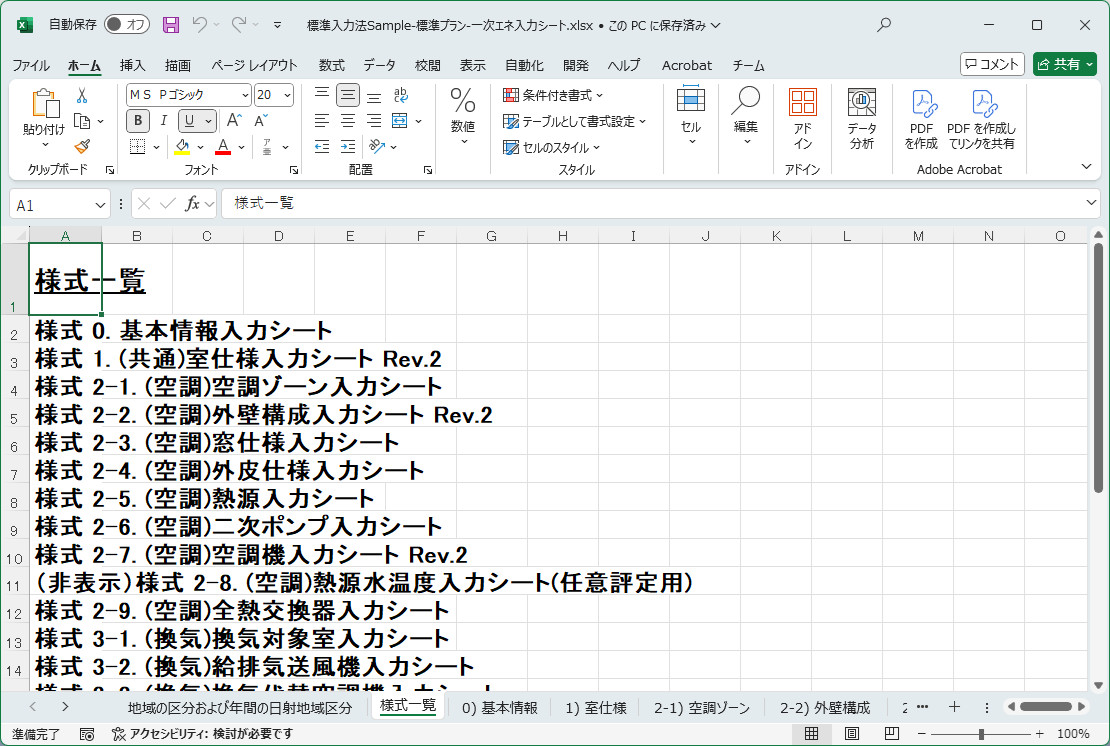Screen dimensions: 1110x746
Task: Toggle Underline formatting
Action: click(x=189, y=121)
